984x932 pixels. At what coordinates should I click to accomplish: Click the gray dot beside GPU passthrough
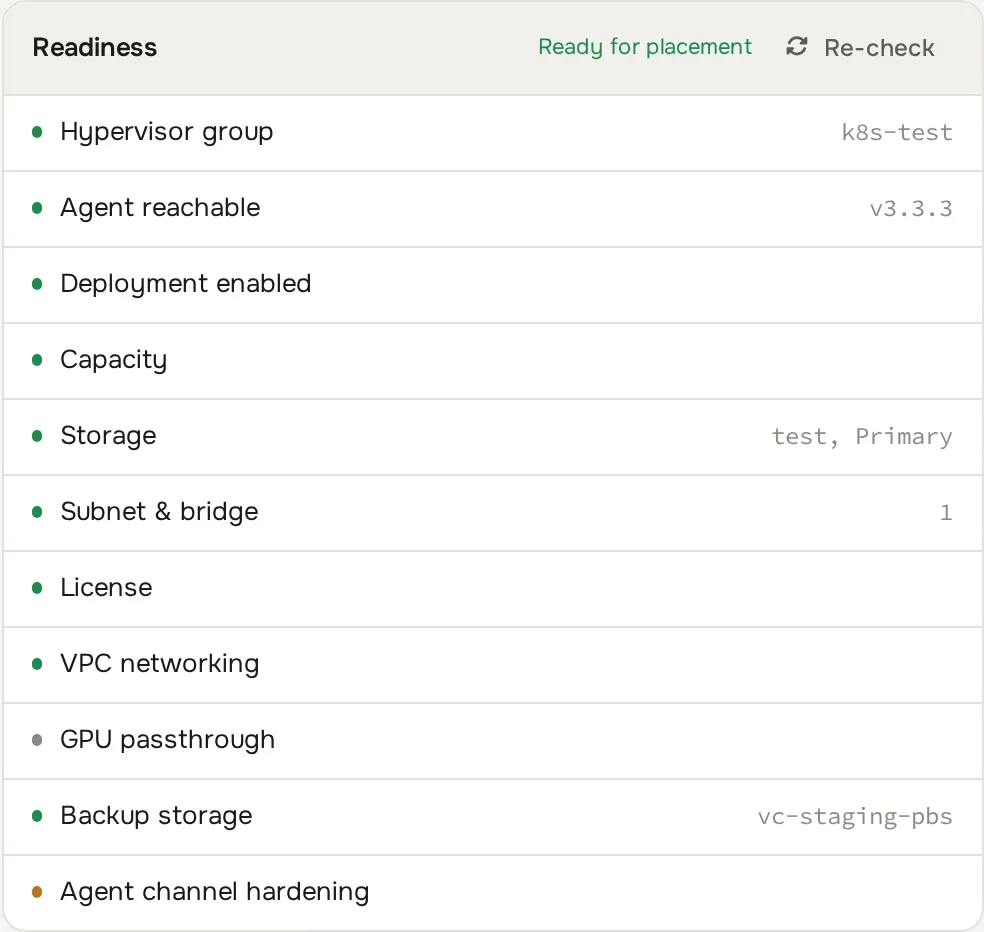coord(37,741)
